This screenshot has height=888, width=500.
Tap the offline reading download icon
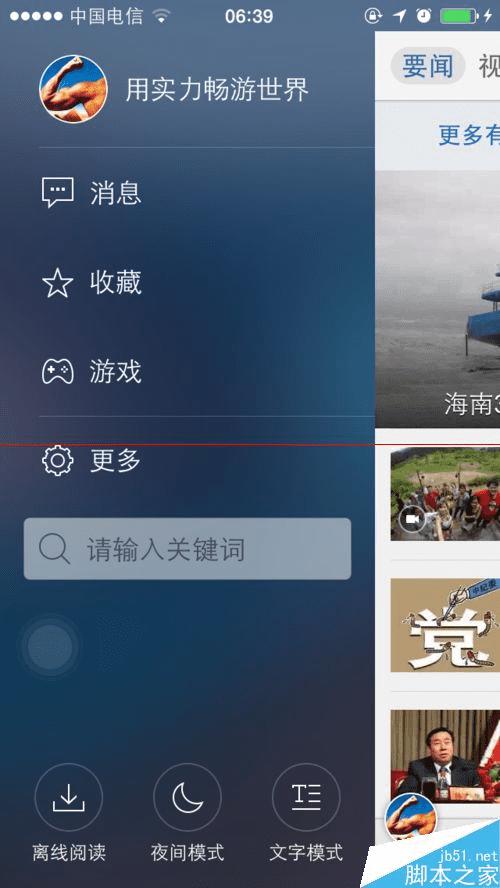click(x=69, y=797)
